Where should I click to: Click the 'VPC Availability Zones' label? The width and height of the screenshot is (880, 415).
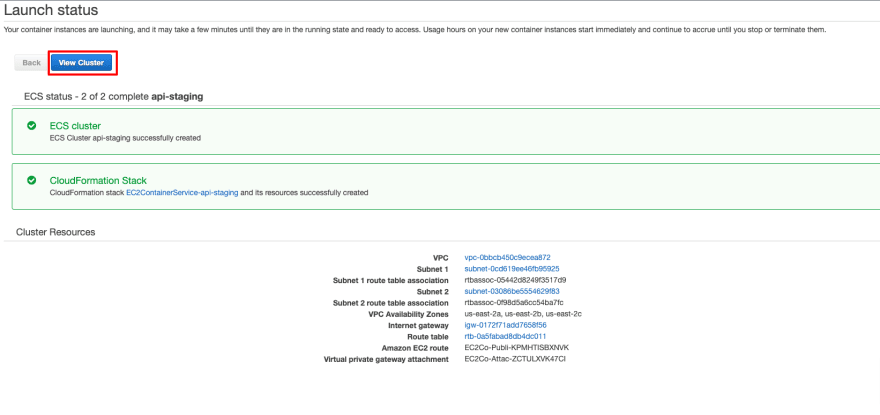click(x=407, y=314)
